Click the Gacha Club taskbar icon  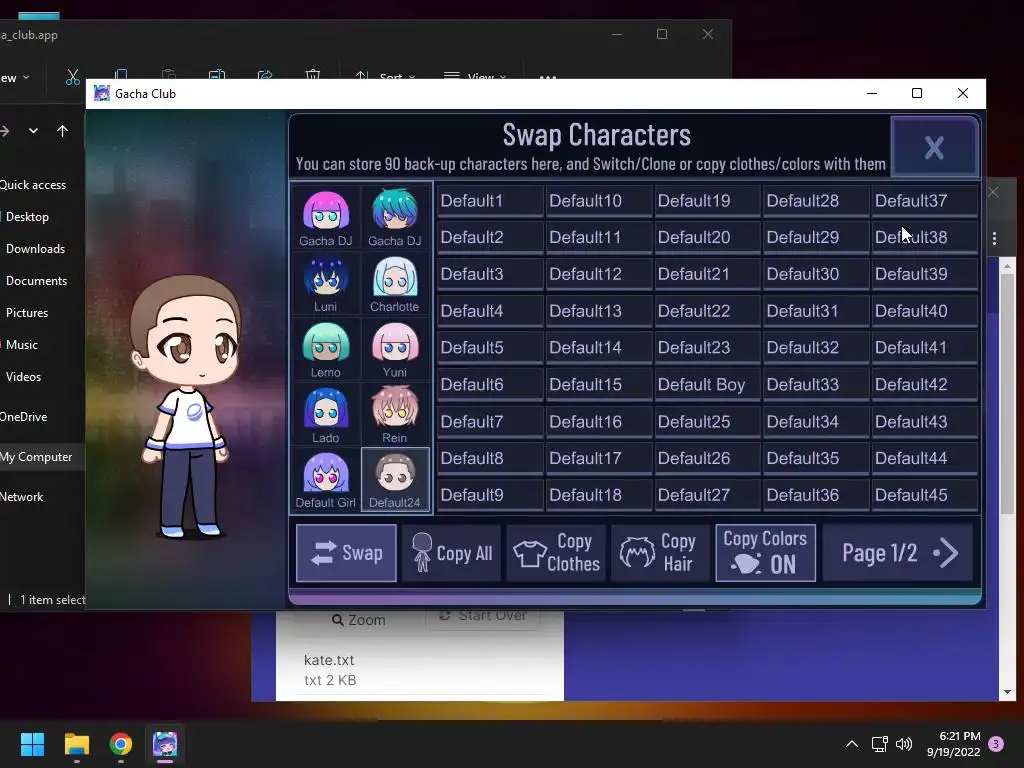(165, 744)
